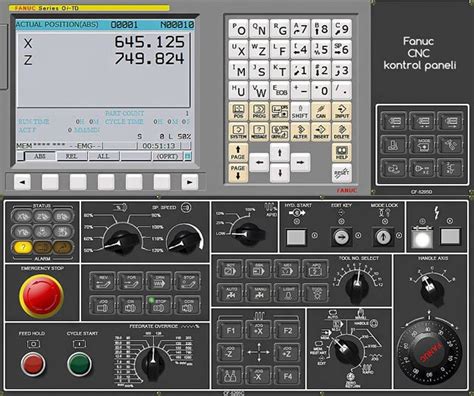Screen dimensions: 474x396
Task: Click the green CYCLE START button
Action: (79, 364)
